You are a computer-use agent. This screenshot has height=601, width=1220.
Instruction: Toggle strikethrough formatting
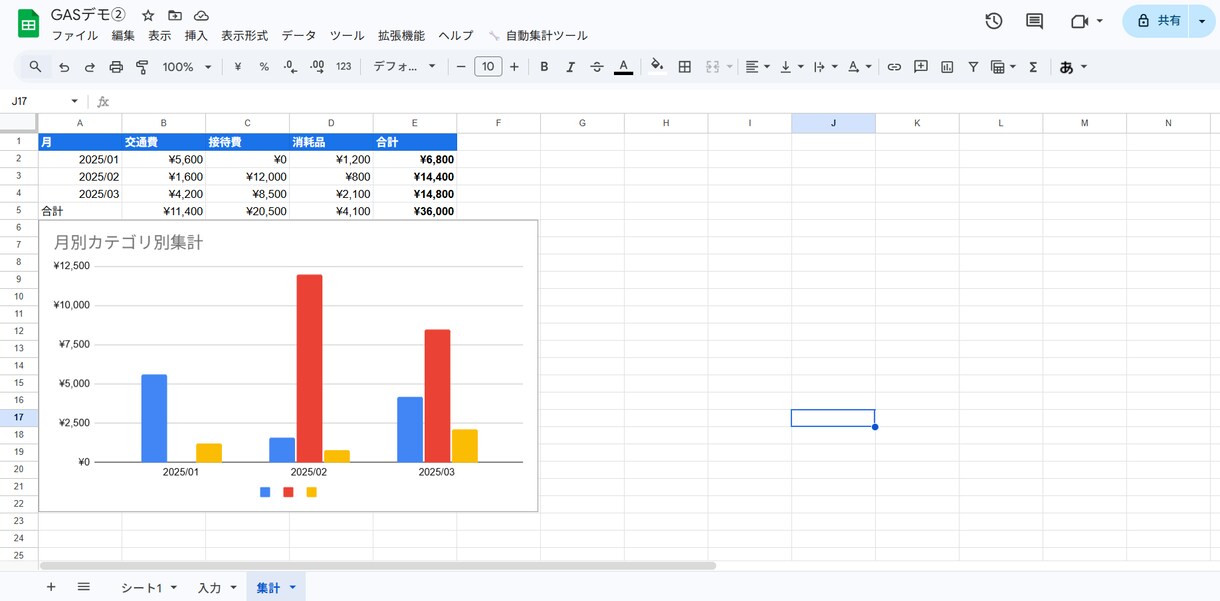(597, 67)
